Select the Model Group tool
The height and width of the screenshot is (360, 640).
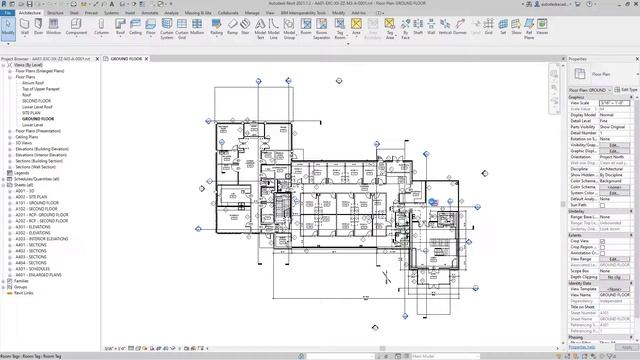[x=289, y=29]
